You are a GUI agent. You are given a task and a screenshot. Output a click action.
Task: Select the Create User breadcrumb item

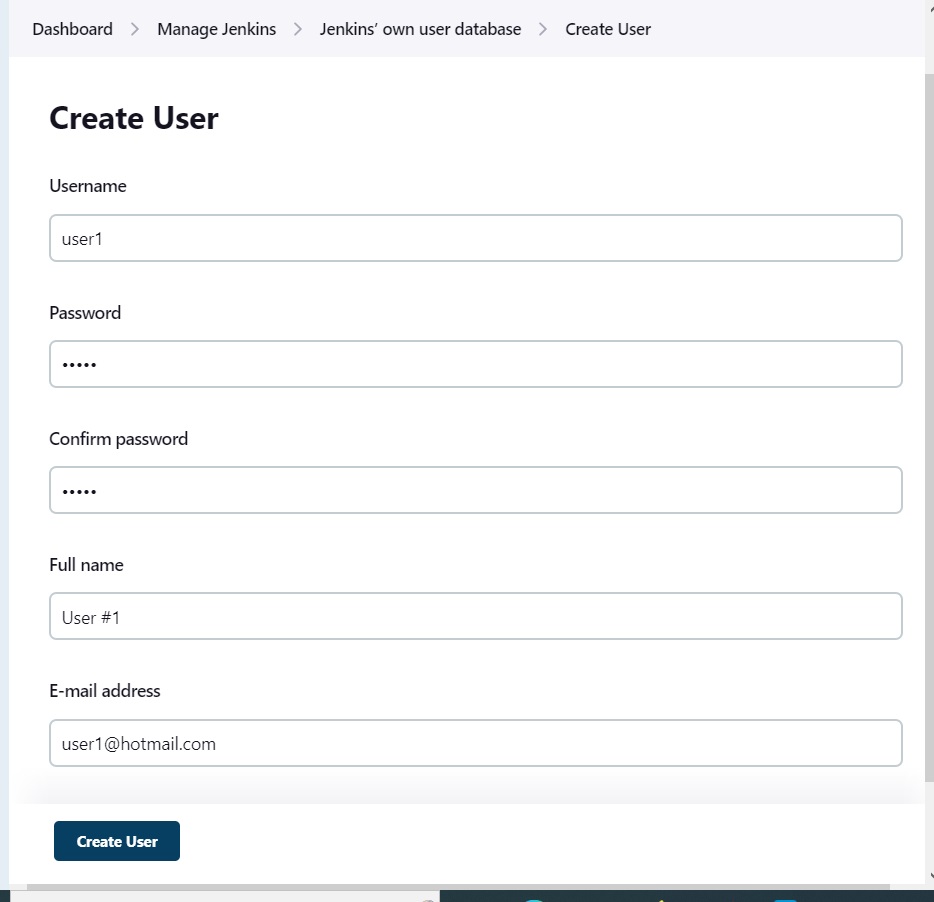[x=608, y=29]
